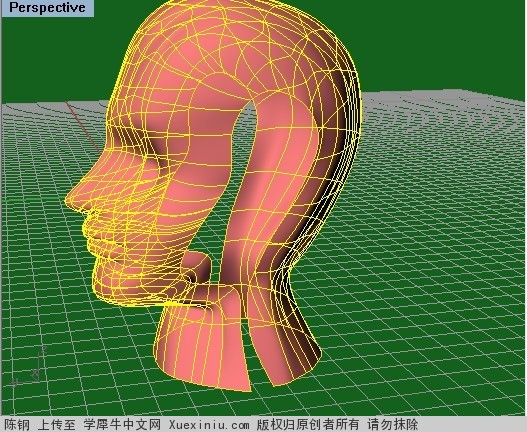Click the green background above the horizon
This screenshot has width=527, height=432.
click(x=437, y=44)
